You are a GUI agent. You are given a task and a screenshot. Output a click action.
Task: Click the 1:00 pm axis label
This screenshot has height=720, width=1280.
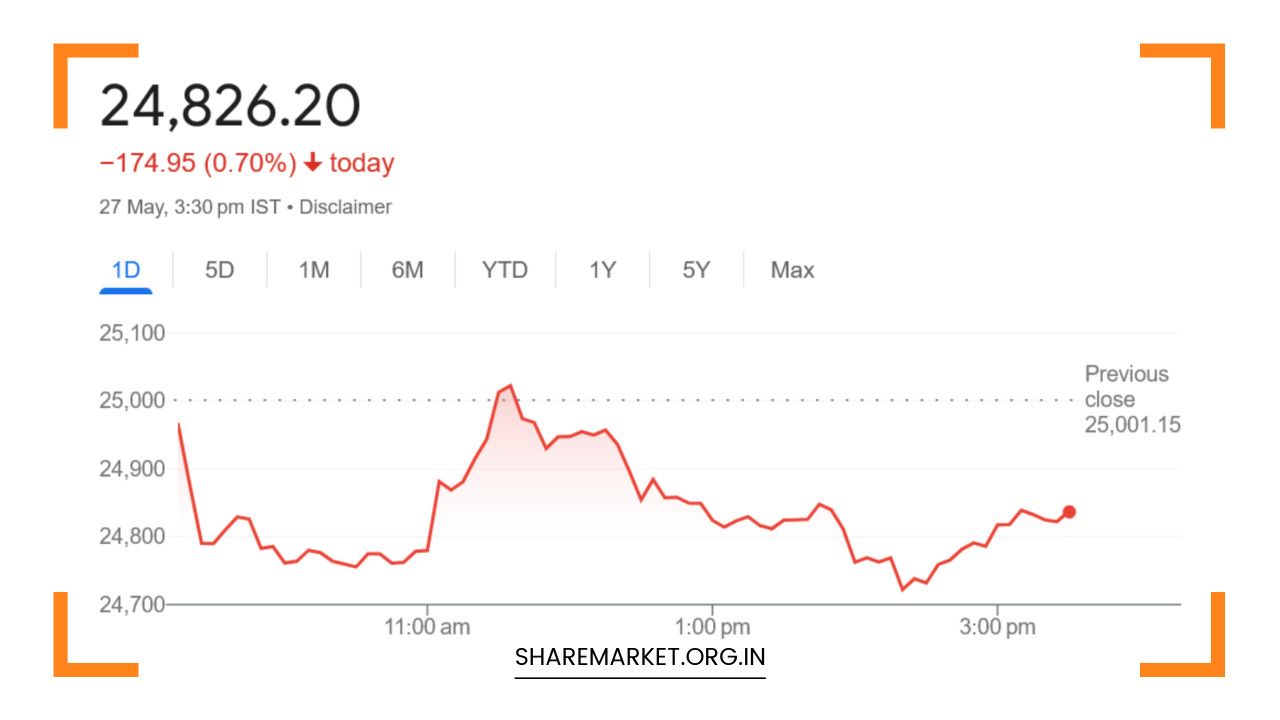(x=712, y=628)
